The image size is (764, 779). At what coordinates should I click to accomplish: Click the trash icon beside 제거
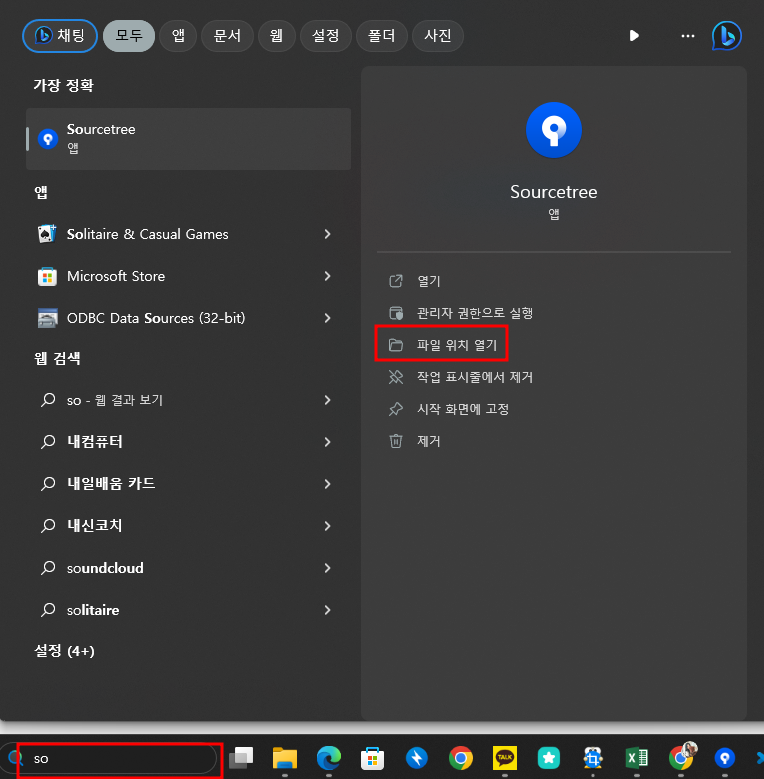[395, 441]
